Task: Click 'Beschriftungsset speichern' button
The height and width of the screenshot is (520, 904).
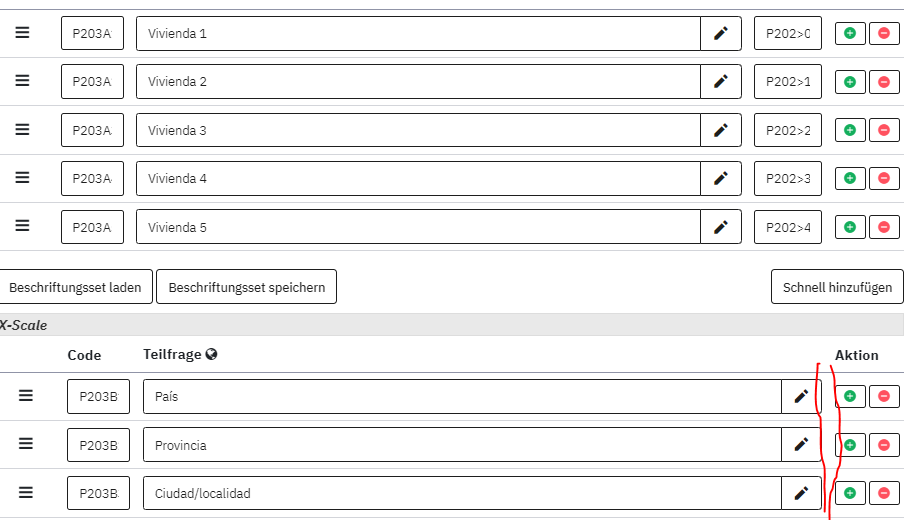Action: [246, 287]
